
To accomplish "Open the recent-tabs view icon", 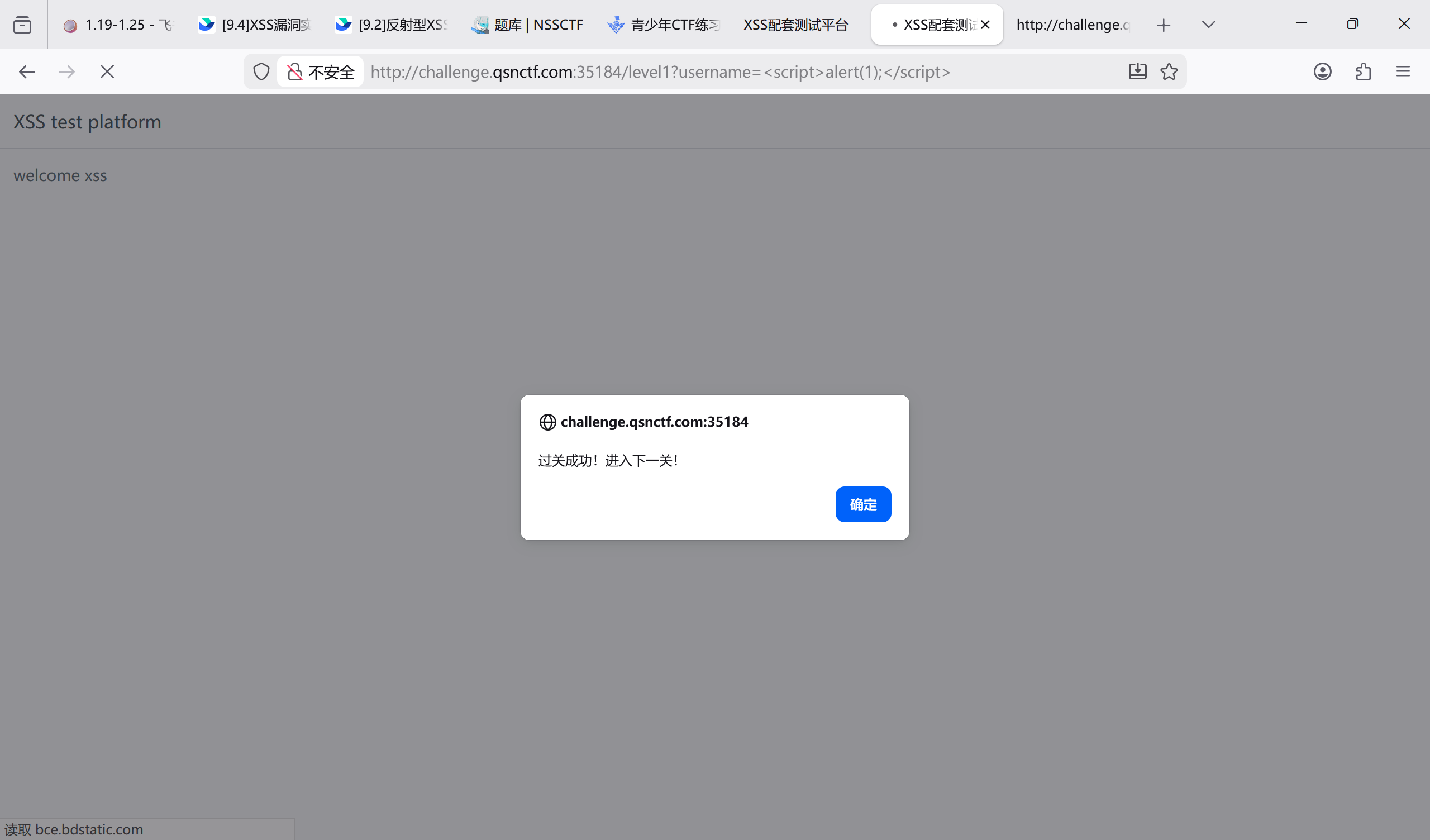I will coord(22,25).
